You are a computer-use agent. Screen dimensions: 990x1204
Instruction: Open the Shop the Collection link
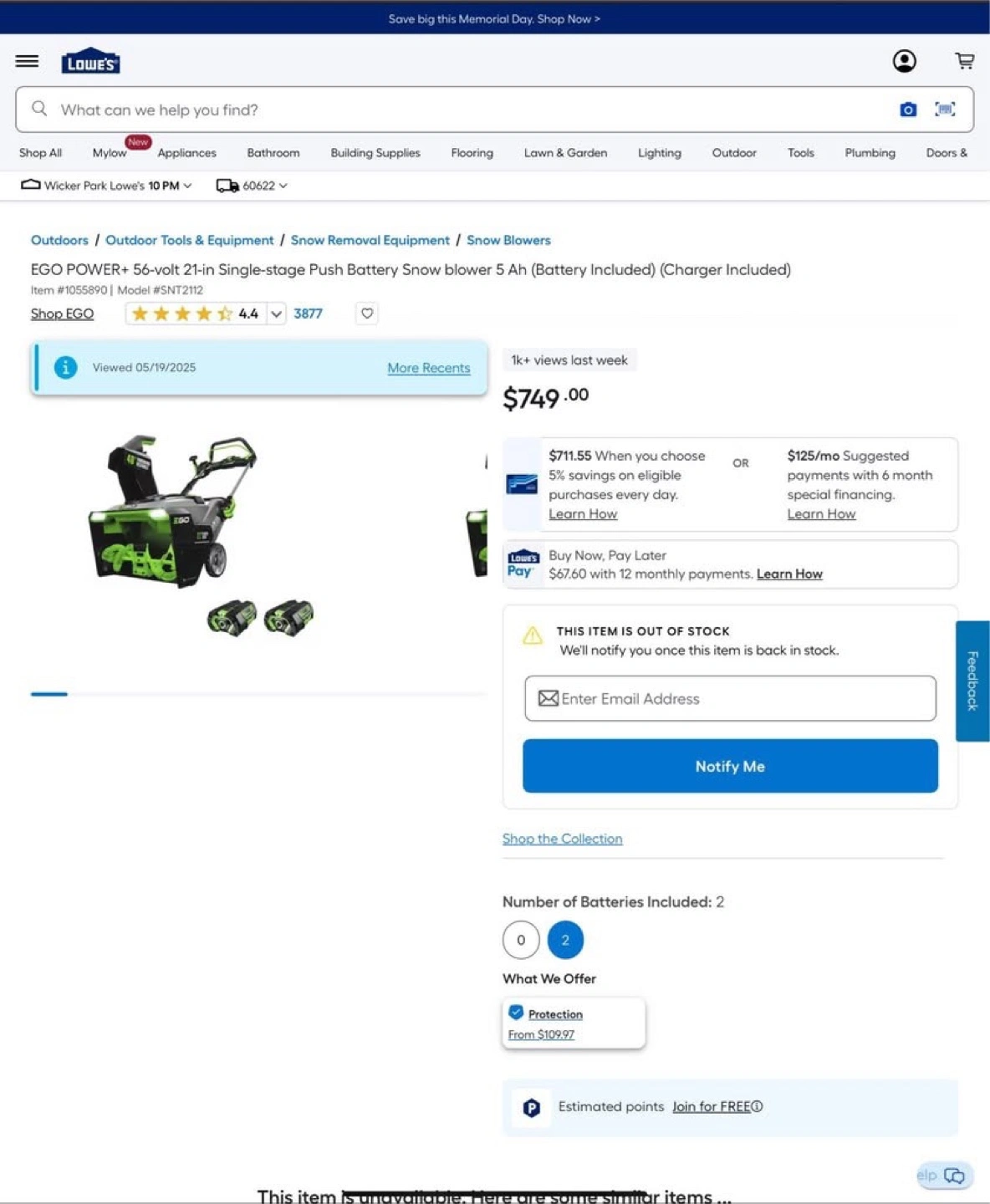[562, 839]
